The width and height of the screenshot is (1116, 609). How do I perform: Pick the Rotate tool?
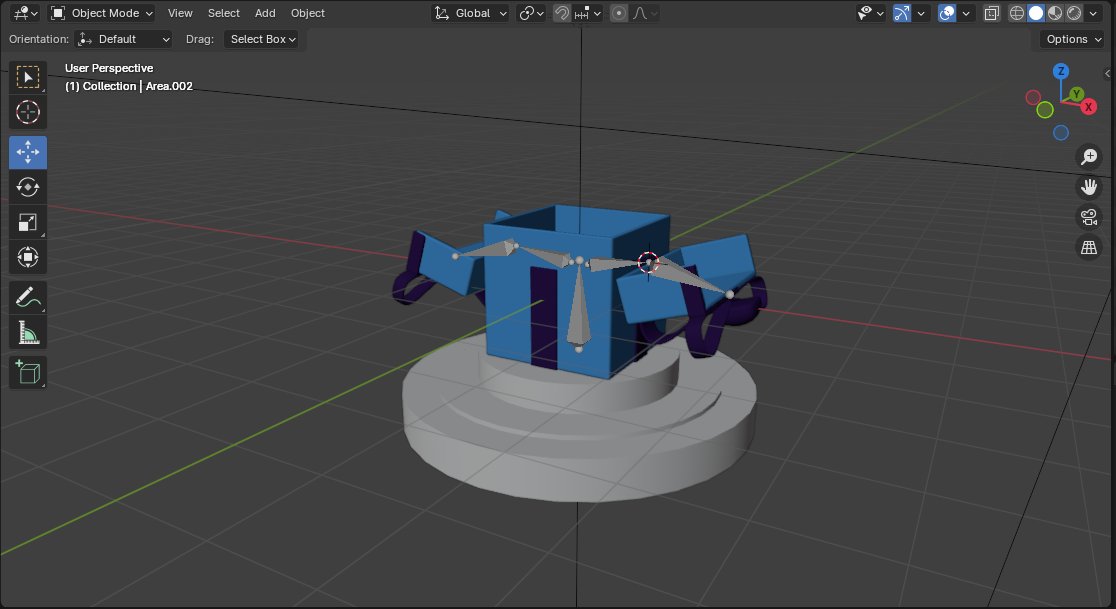pos(28,187)
